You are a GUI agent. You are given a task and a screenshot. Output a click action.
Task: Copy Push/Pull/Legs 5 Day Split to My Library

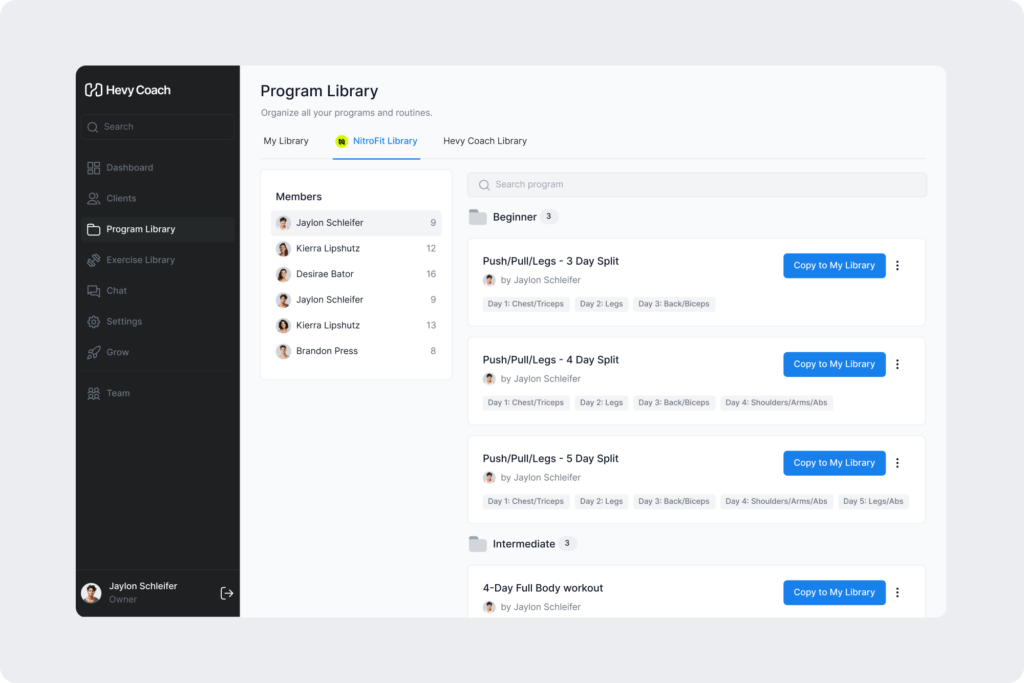click(834, 463)
